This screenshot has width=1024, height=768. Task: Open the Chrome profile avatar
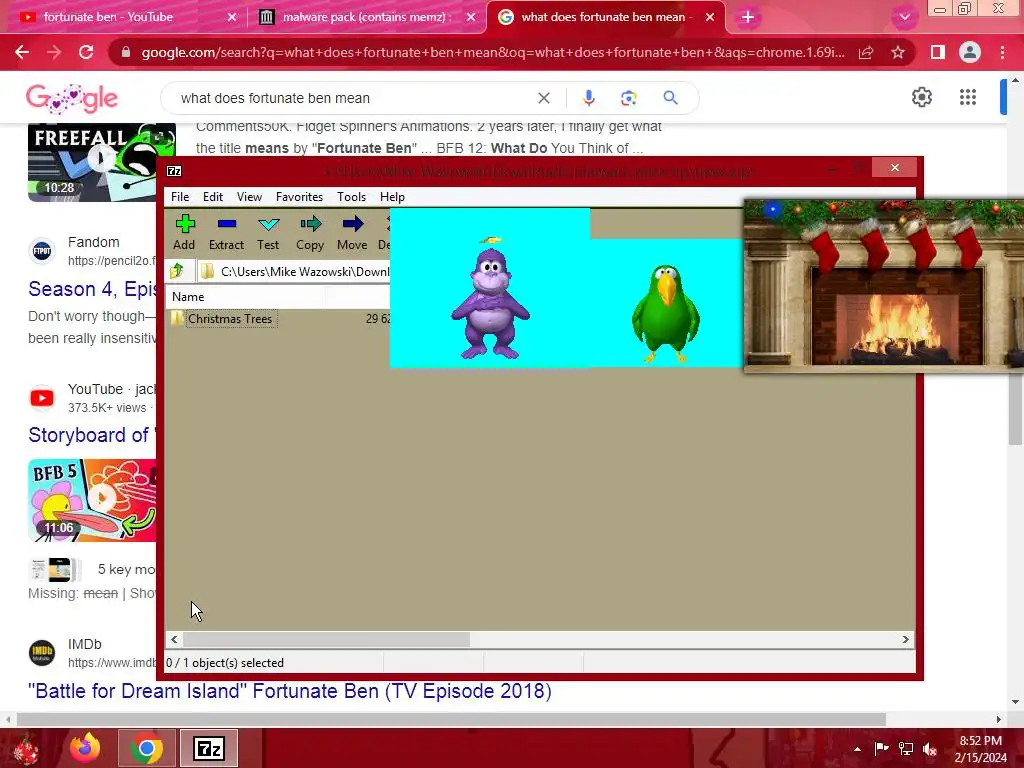pyautogui.click(x=970, y=52)
